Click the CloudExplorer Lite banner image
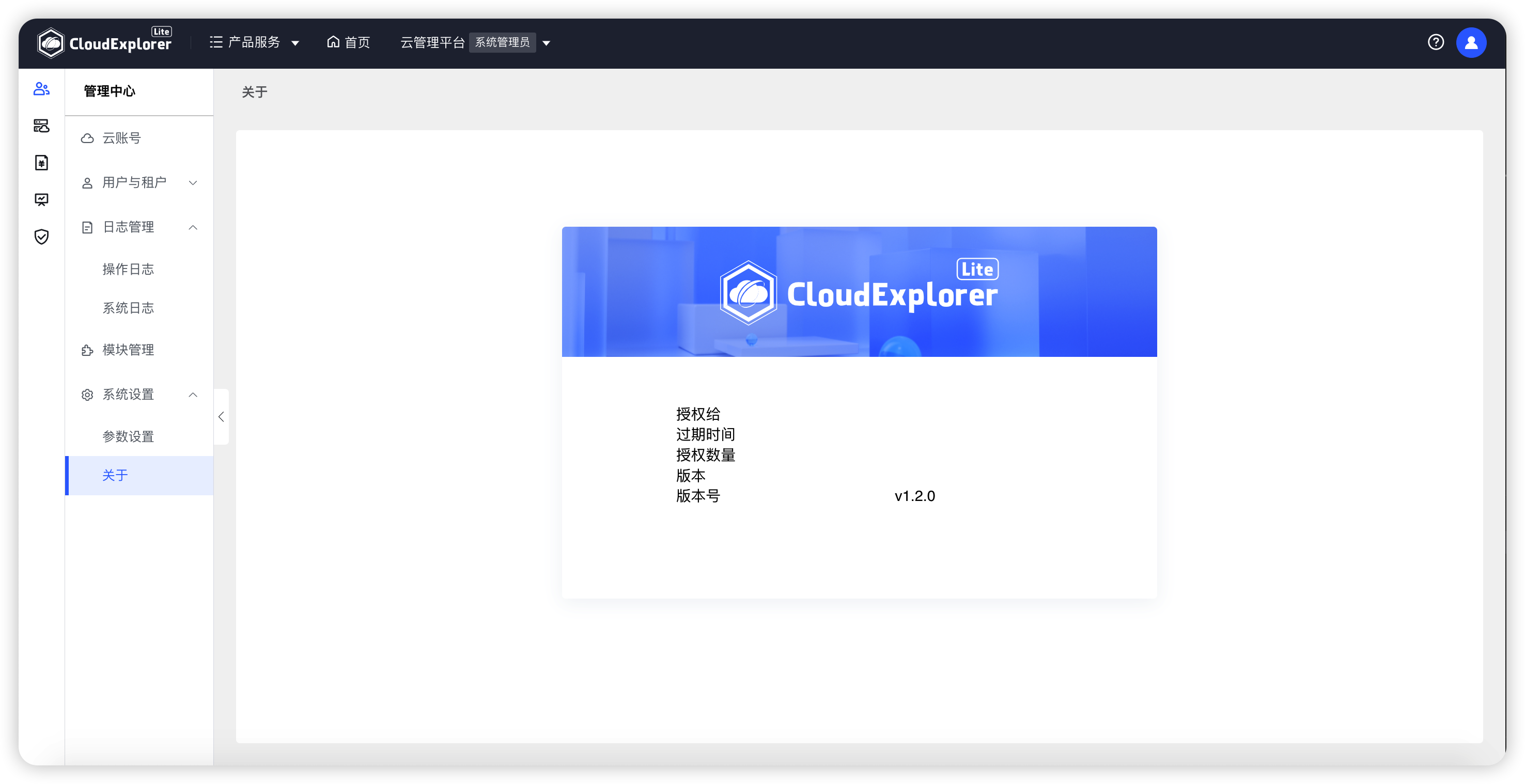Image resolution: width=1525 pixels, height=784 pixels. click(859, 292)
